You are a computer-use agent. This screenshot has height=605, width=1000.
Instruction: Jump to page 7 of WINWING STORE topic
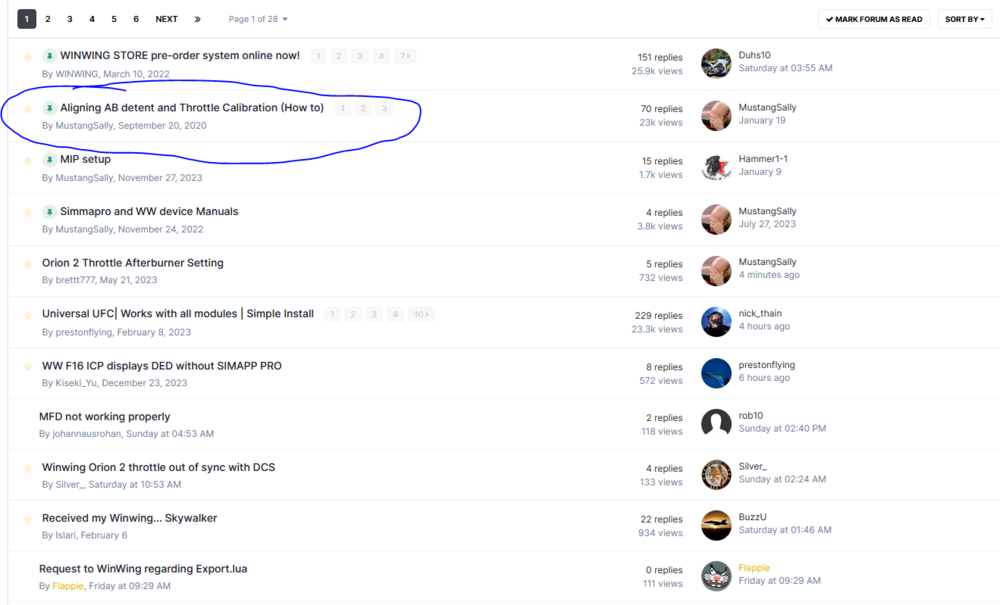[404, 56]
